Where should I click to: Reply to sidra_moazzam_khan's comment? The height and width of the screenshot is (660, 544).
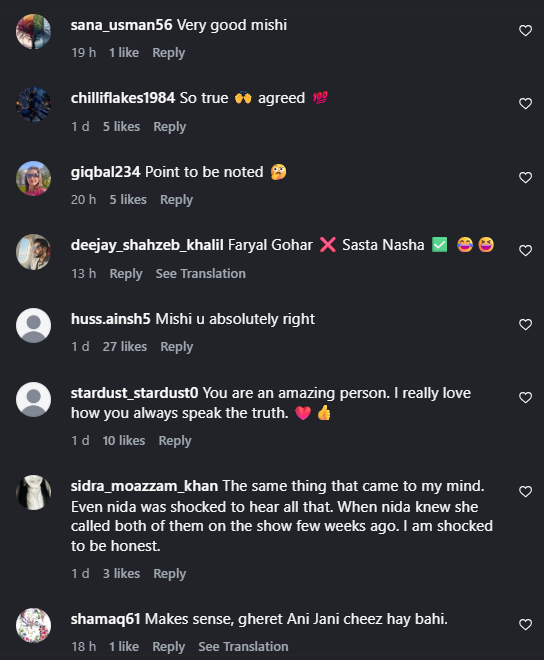click(x=169, y=574)
